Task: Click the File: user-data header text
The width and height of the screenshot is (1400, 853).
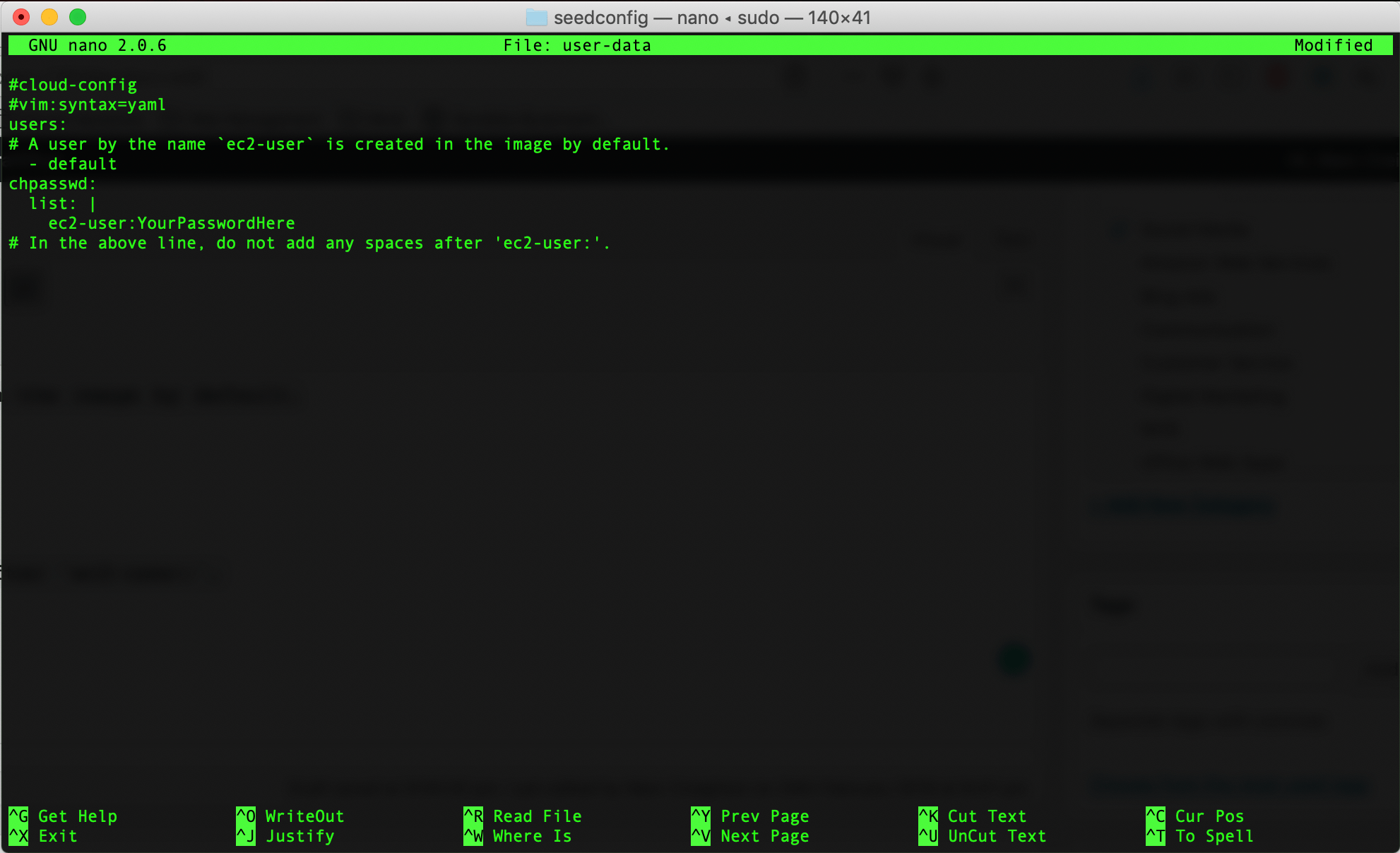Action: coord(576,45)
